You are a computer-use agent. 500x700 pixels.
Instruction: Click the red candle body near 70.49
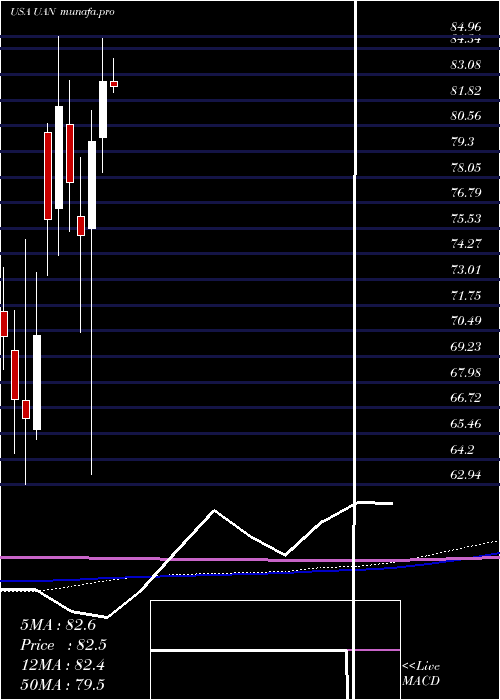[4, 324]
